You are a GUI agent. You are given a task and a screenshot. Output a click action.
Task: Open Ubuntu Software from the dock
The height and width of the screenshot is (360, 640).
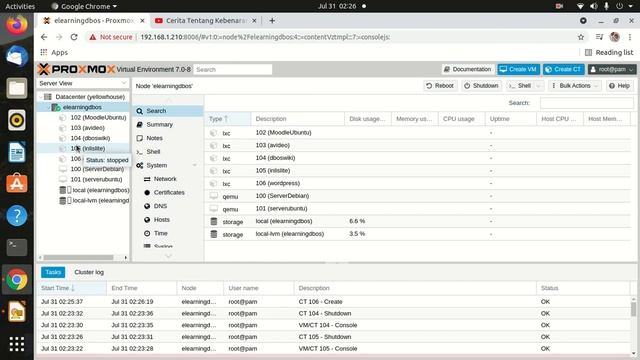[17, 184]
